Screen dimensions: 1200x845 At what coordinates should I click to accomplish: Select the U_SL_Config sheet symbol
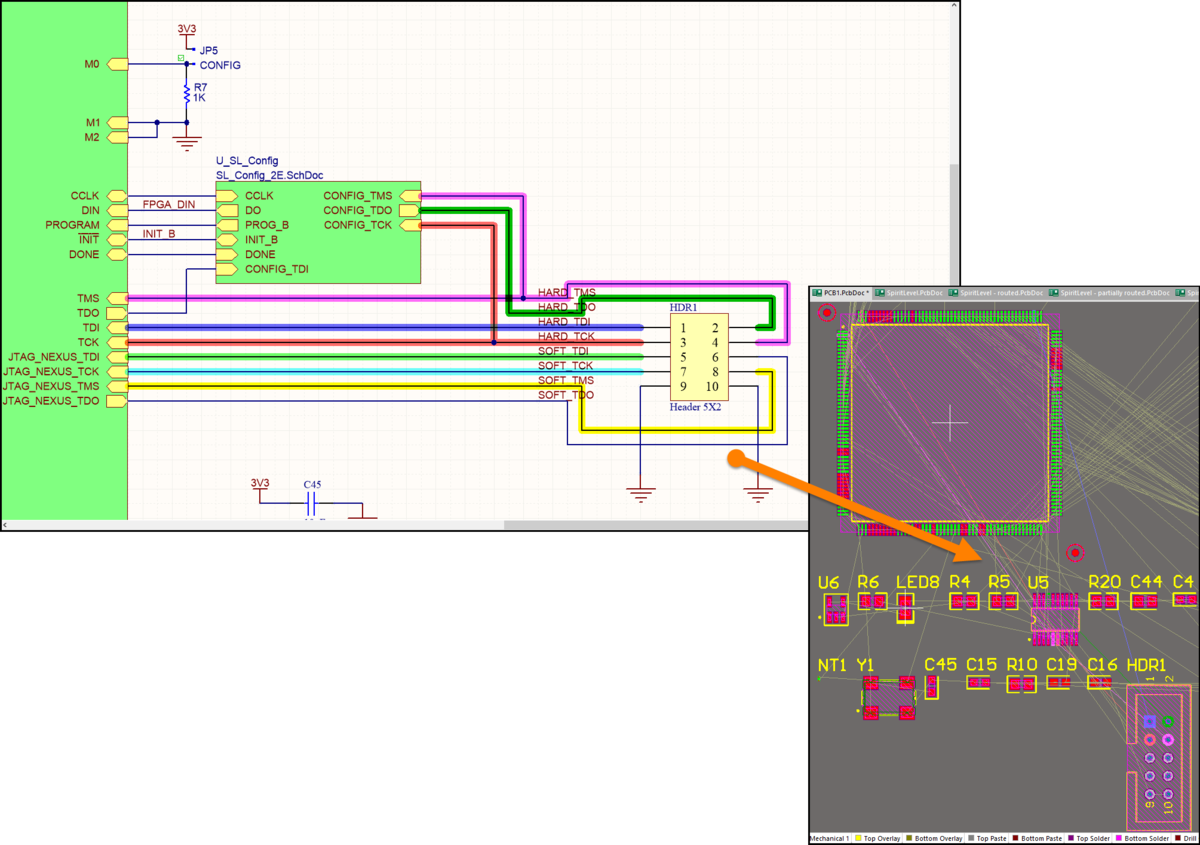pos(318,232)
